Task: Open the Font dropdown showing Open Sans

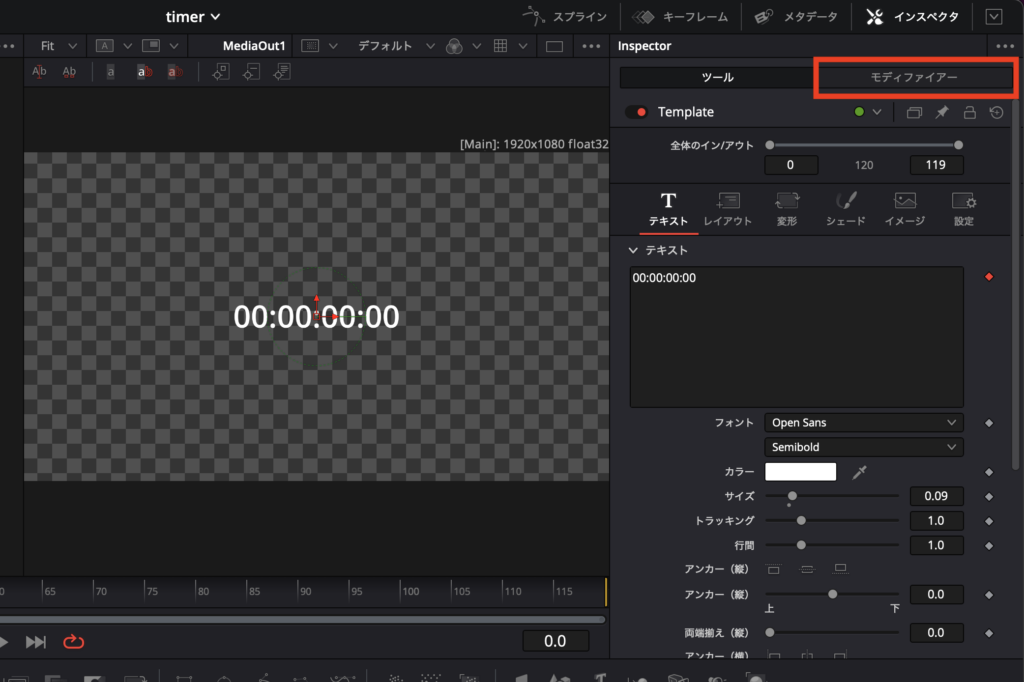Action: pos(864,423)
